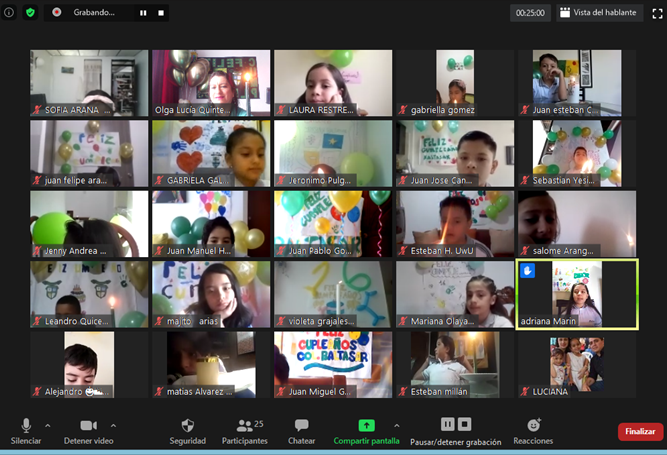Enter full screen mode via top-right icon
667x455 pixels.
click(656, 13)
